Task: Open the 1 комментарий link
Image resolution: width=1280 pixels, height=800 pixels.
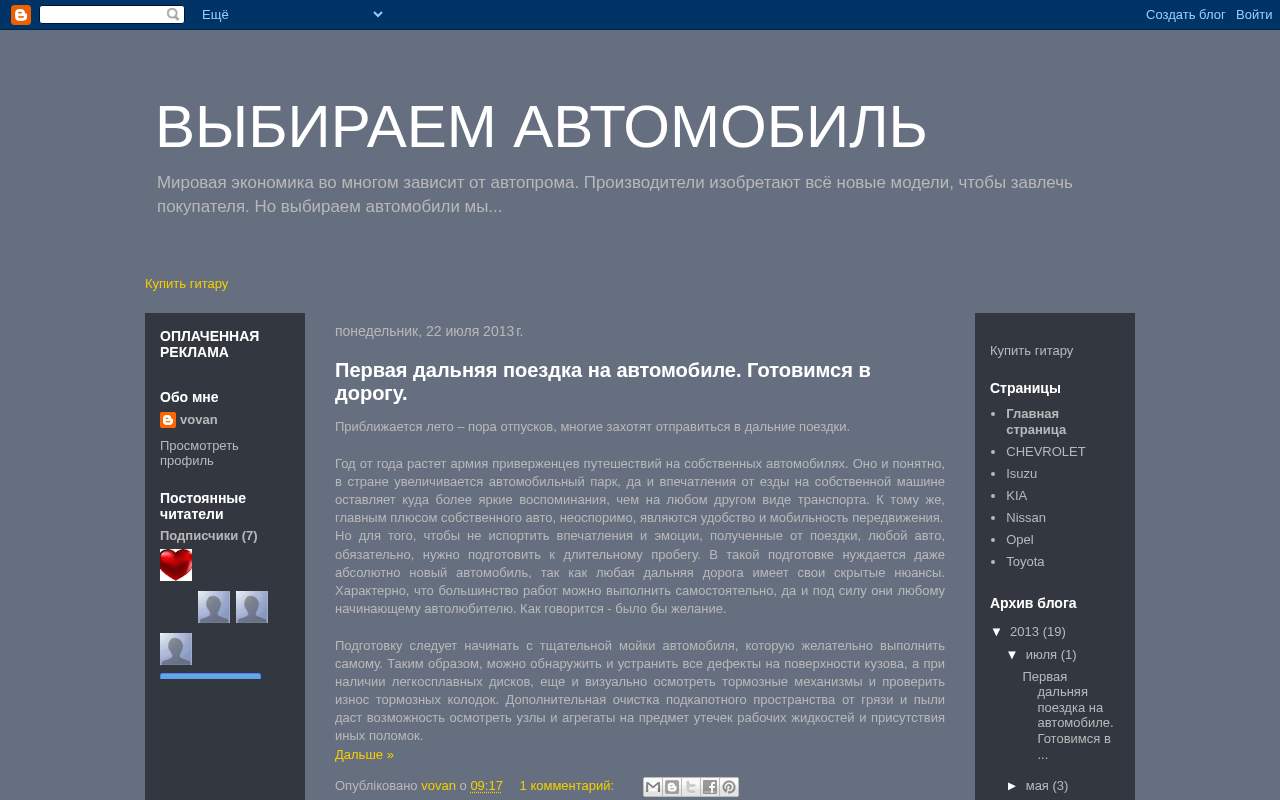Action: (x=567, y=786)
